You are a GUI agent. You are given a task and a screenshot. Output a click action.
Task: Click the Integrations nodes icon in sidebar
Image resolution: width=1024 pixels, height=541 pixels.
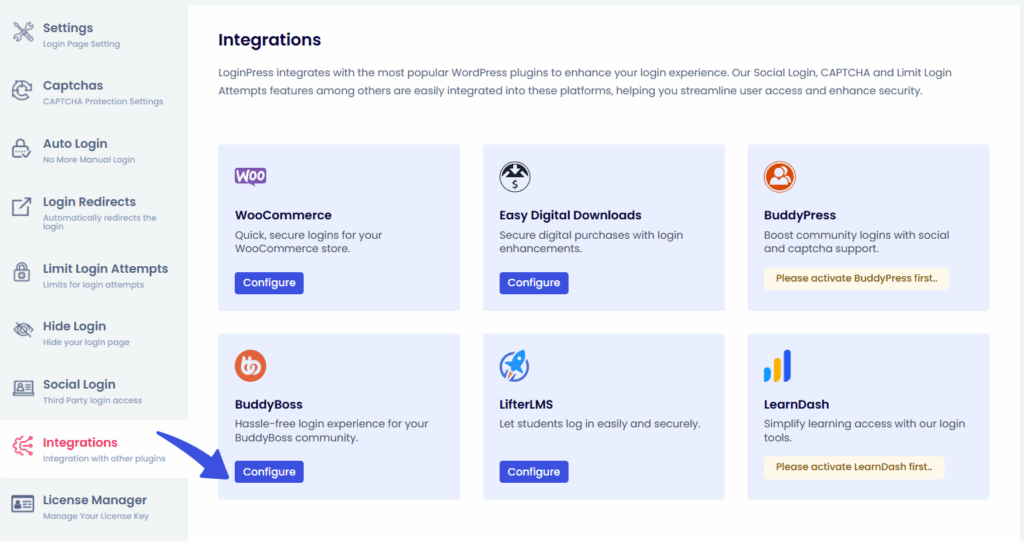(23, 446)
